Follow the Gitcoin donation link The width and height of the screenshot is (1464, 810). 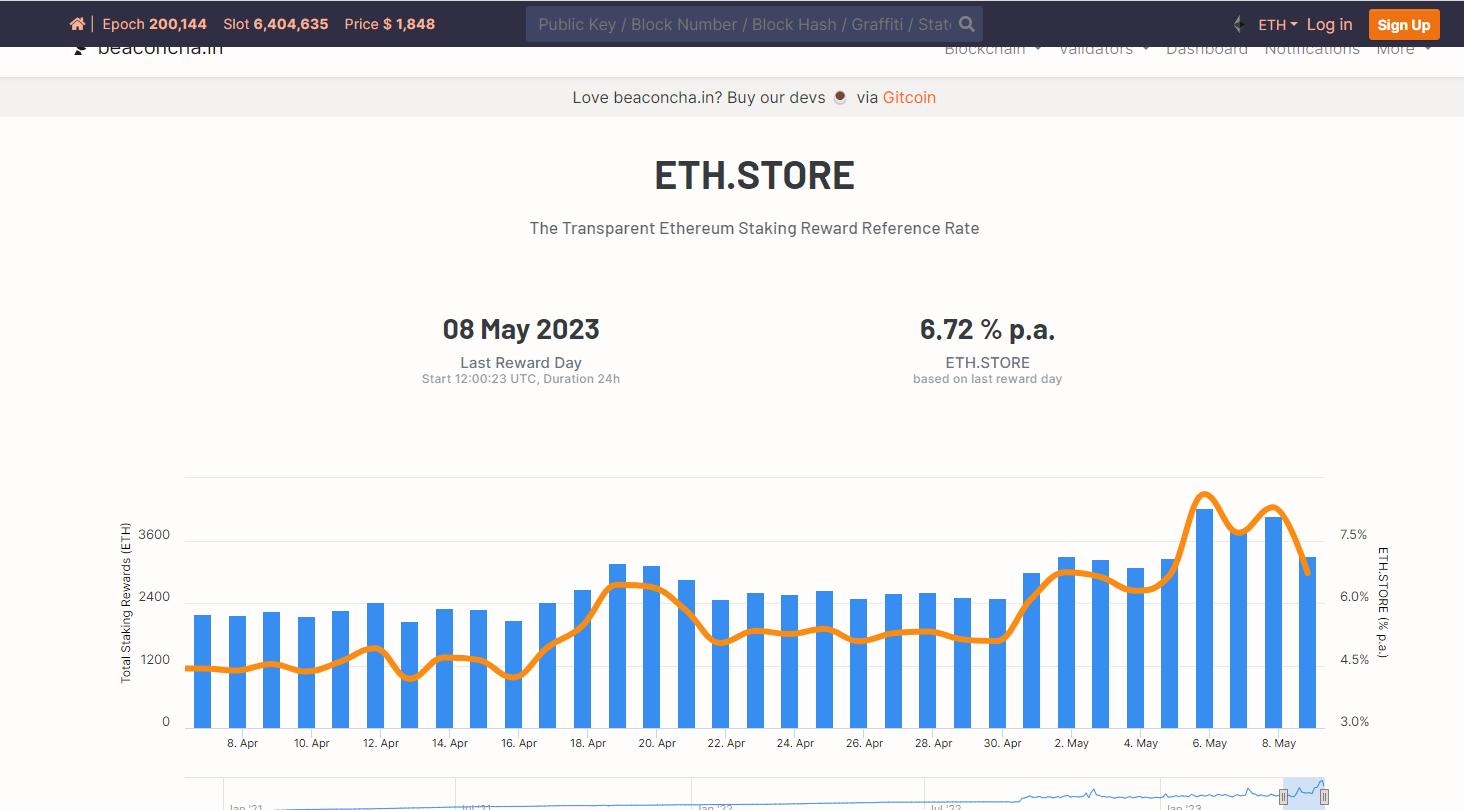(x=909, y=97)
